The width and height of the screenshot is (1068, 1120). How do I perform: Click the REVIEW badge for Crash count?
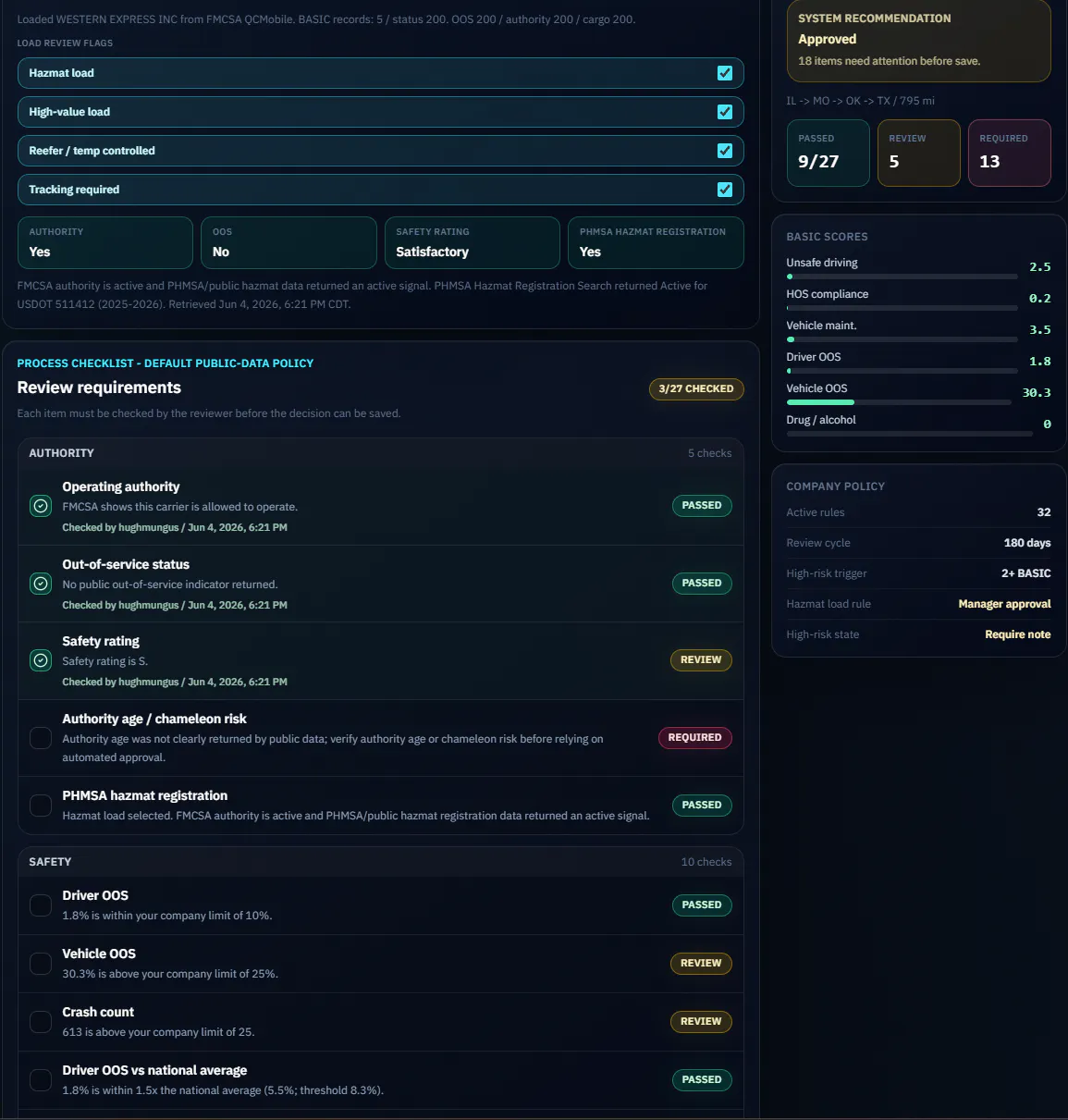click(x=701, y=1022)
